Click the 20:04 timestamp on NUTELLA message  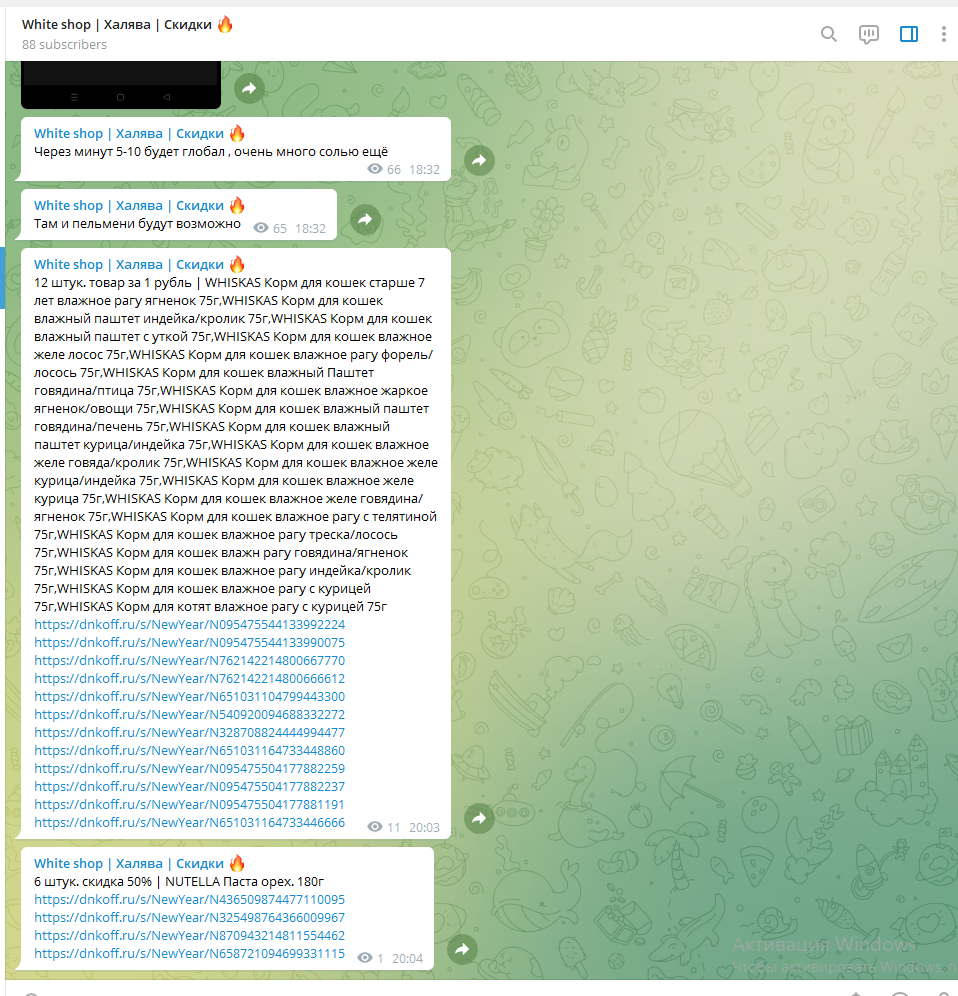click(407, 959)
